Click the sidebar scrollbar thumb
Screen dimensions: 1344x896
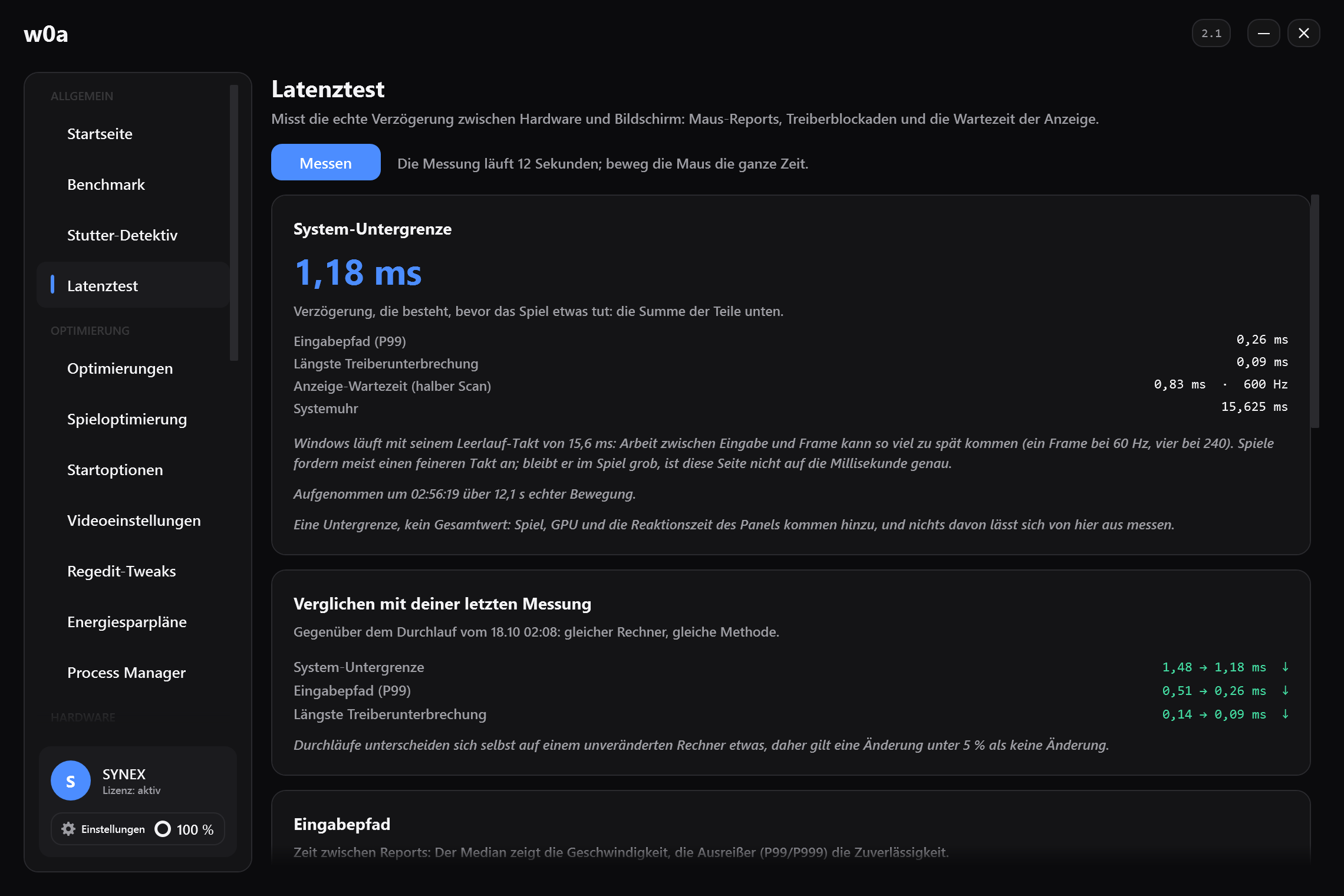click(234, 223)
